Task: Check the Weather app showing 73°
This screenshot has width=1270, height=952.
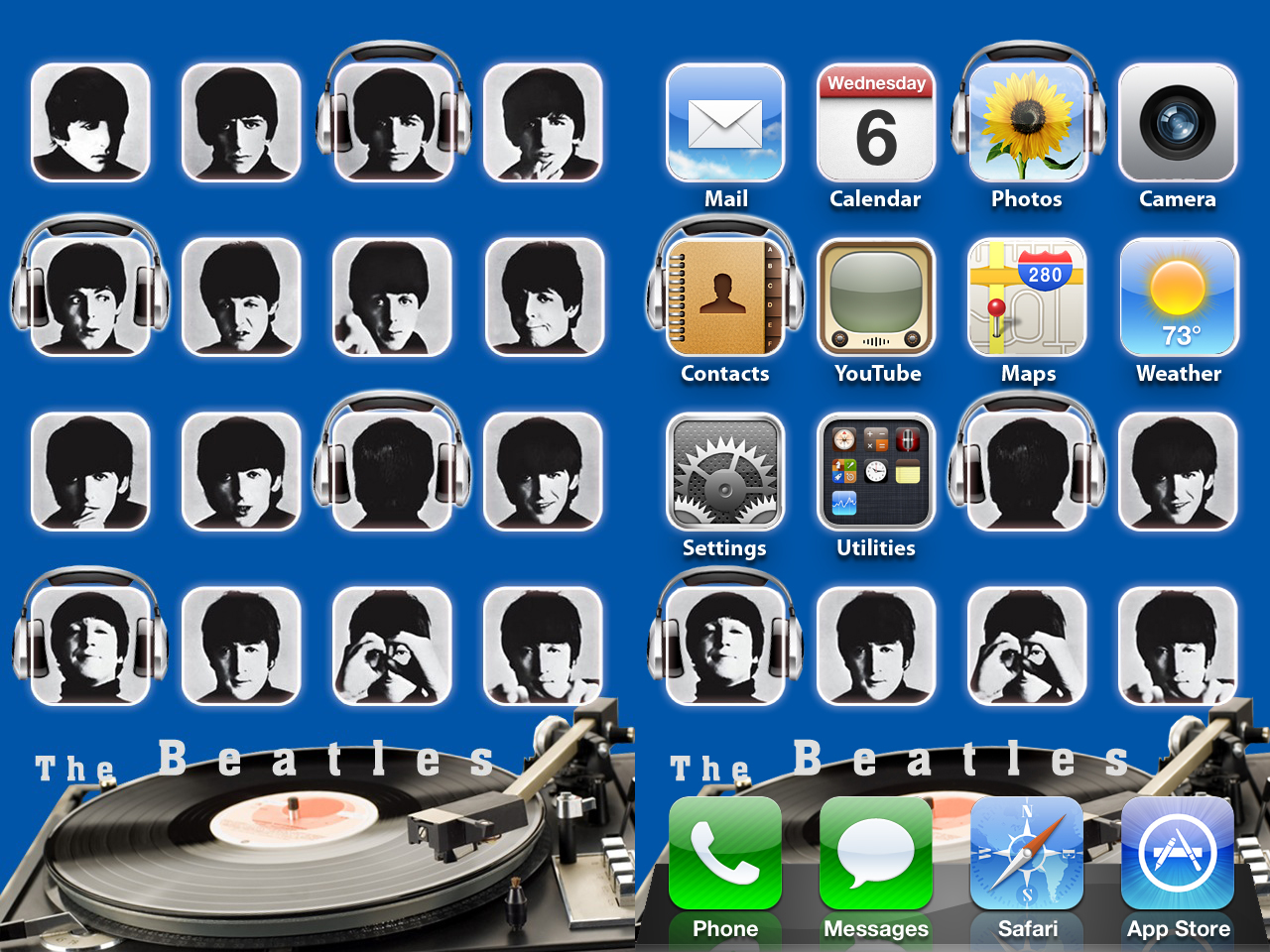Action: coord(1179,297)
